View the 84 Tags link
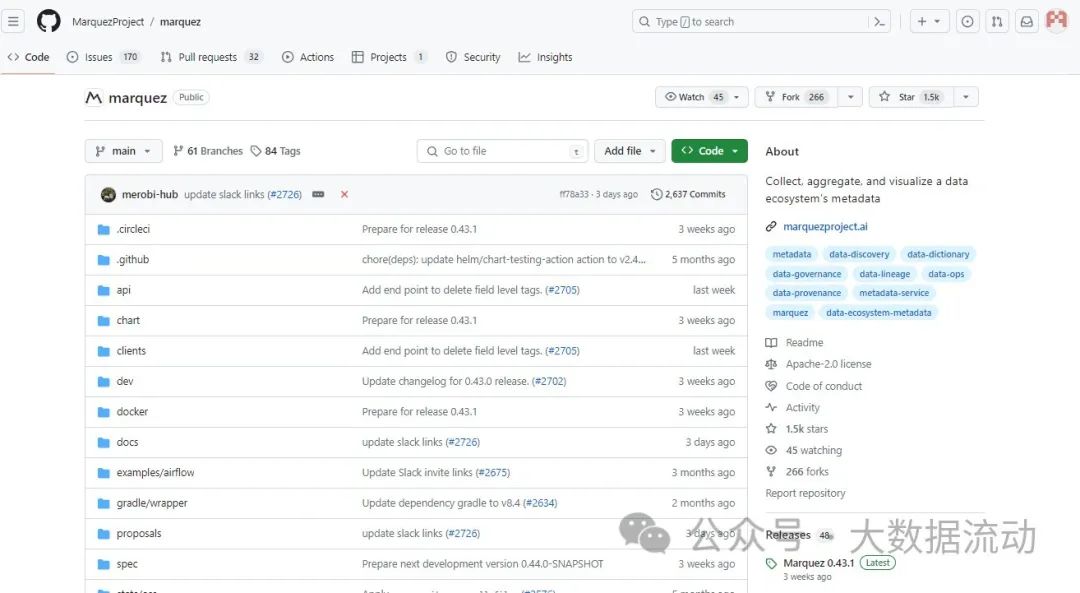This screenshot has height=593, width=1080. click(276, 151)
